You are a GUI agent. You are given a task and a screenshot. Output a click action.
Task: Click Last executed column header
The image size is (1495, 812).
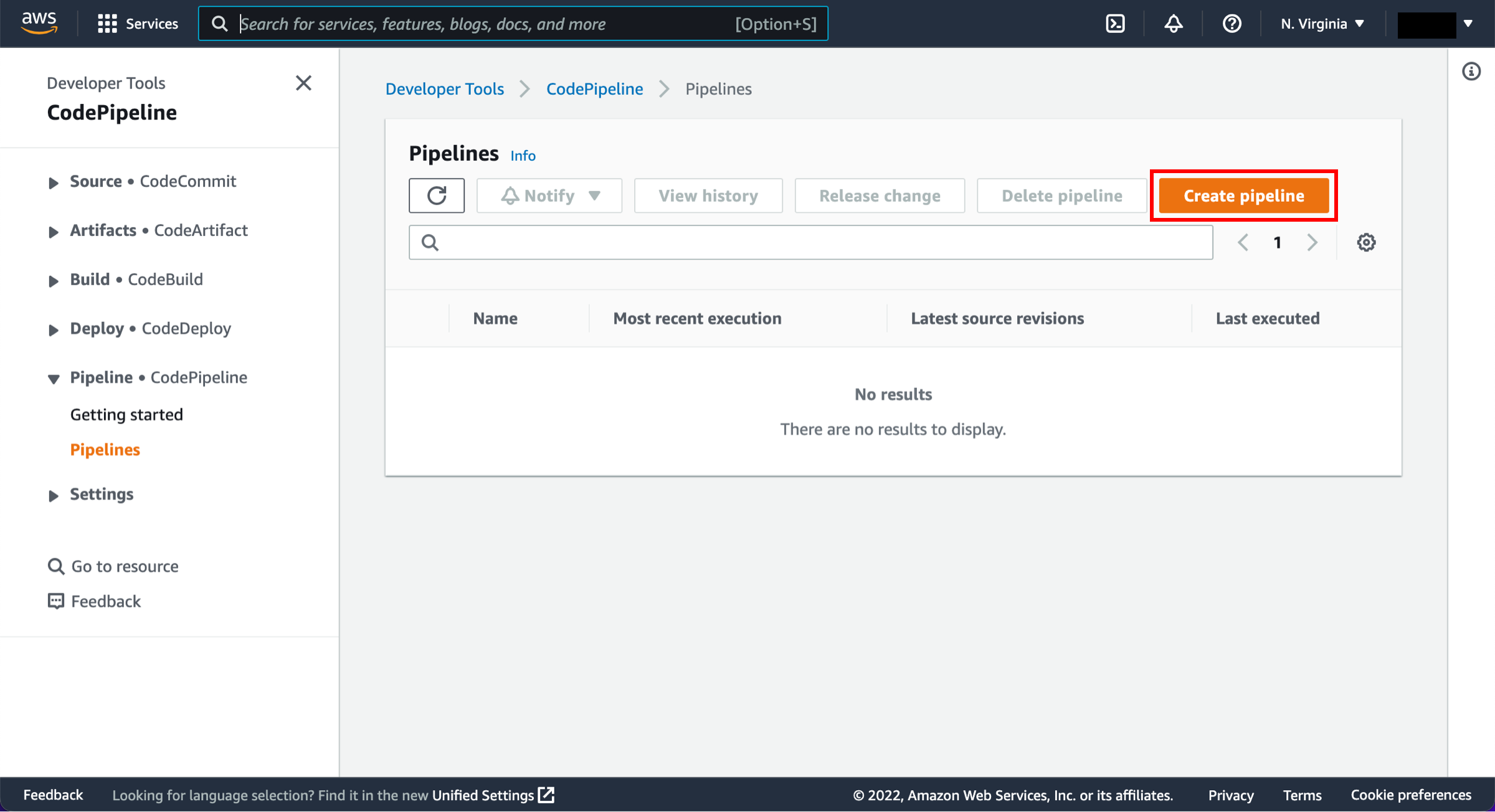pyautogui.click(x=1268, y=318)
